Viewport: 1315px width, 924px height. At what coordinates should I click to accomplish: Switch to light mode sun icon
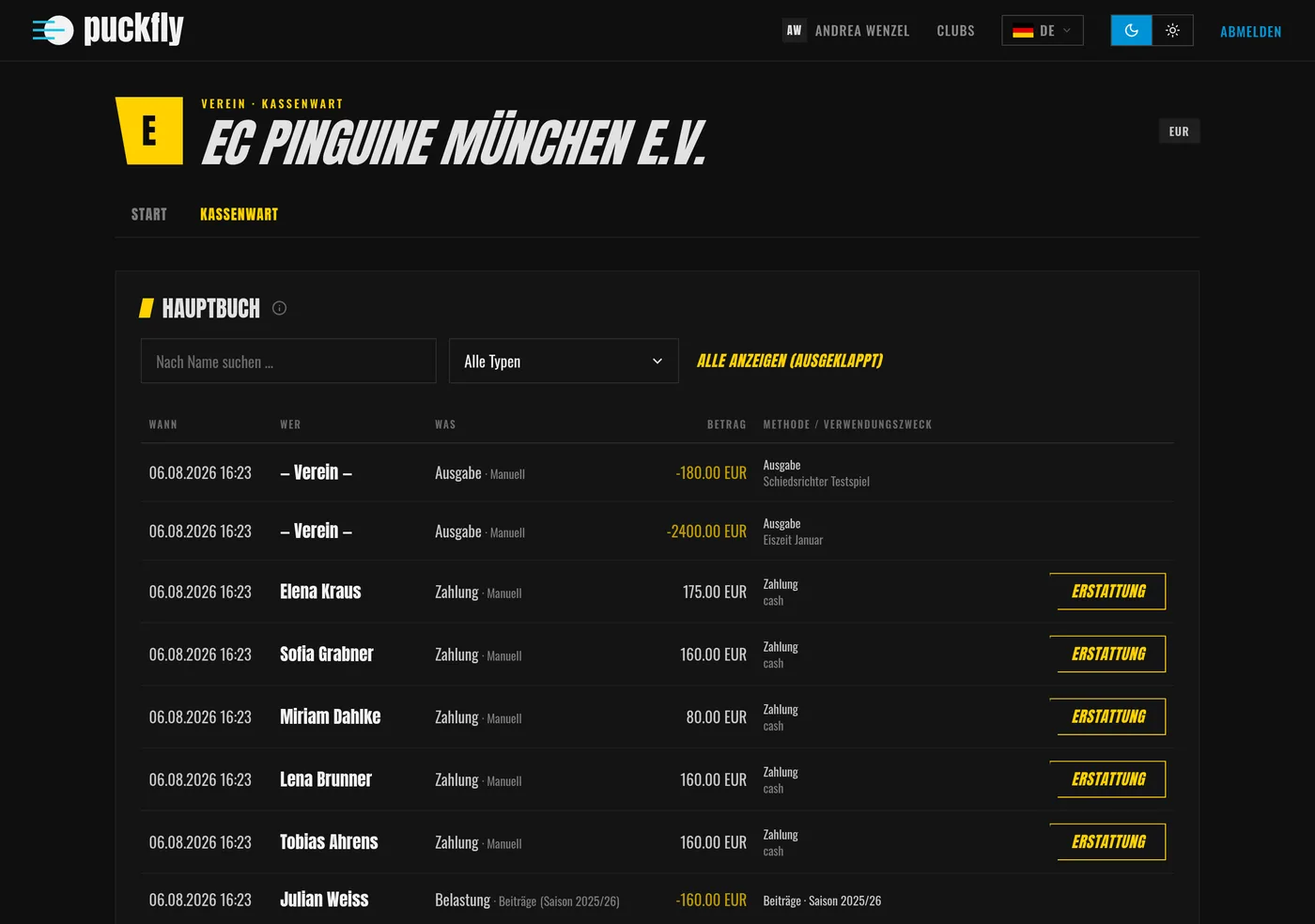(x=1172, y=30)
